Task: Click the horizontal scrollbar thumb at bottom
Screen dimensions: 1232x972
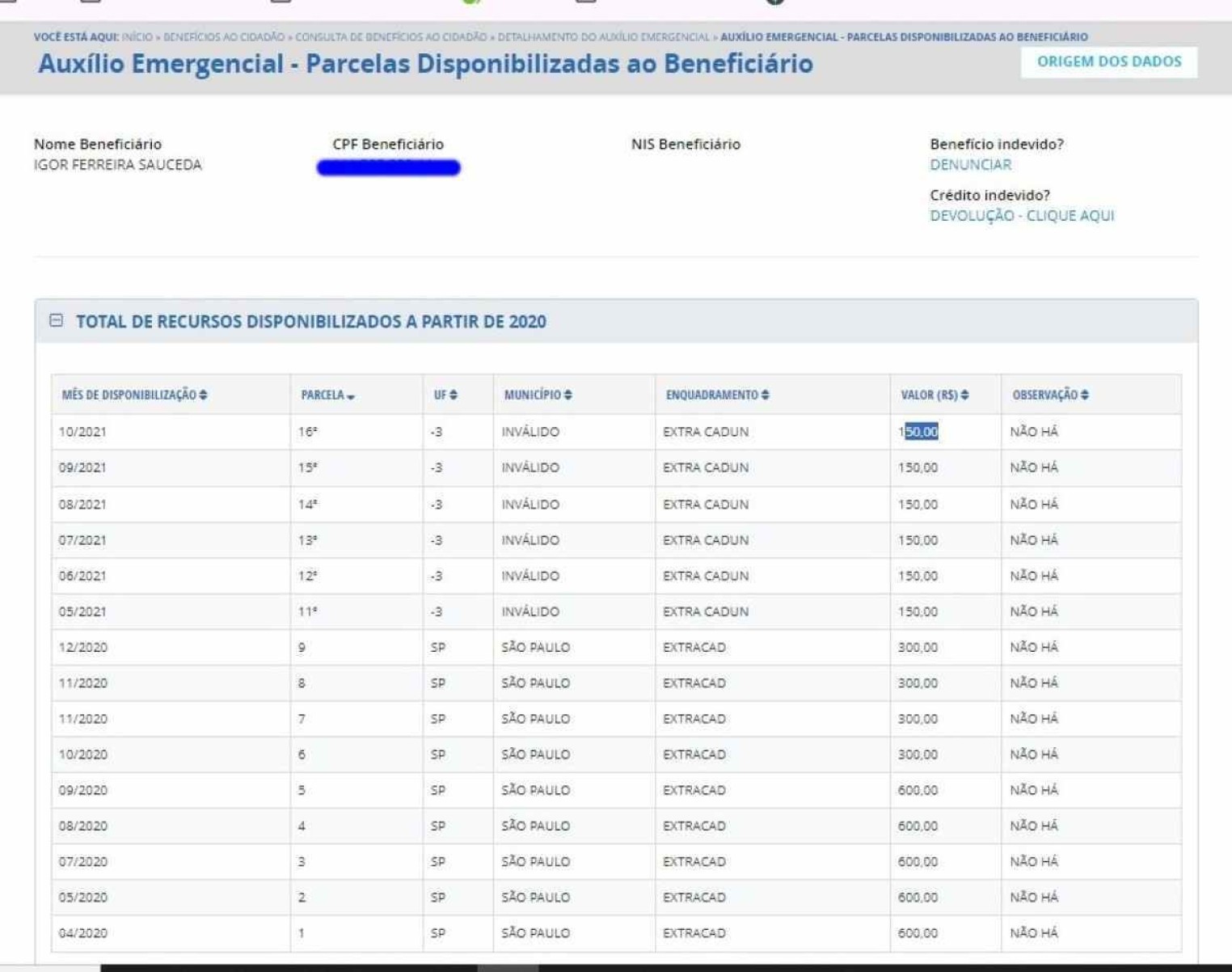Action: pyautogui.click(x=508, y=967)
